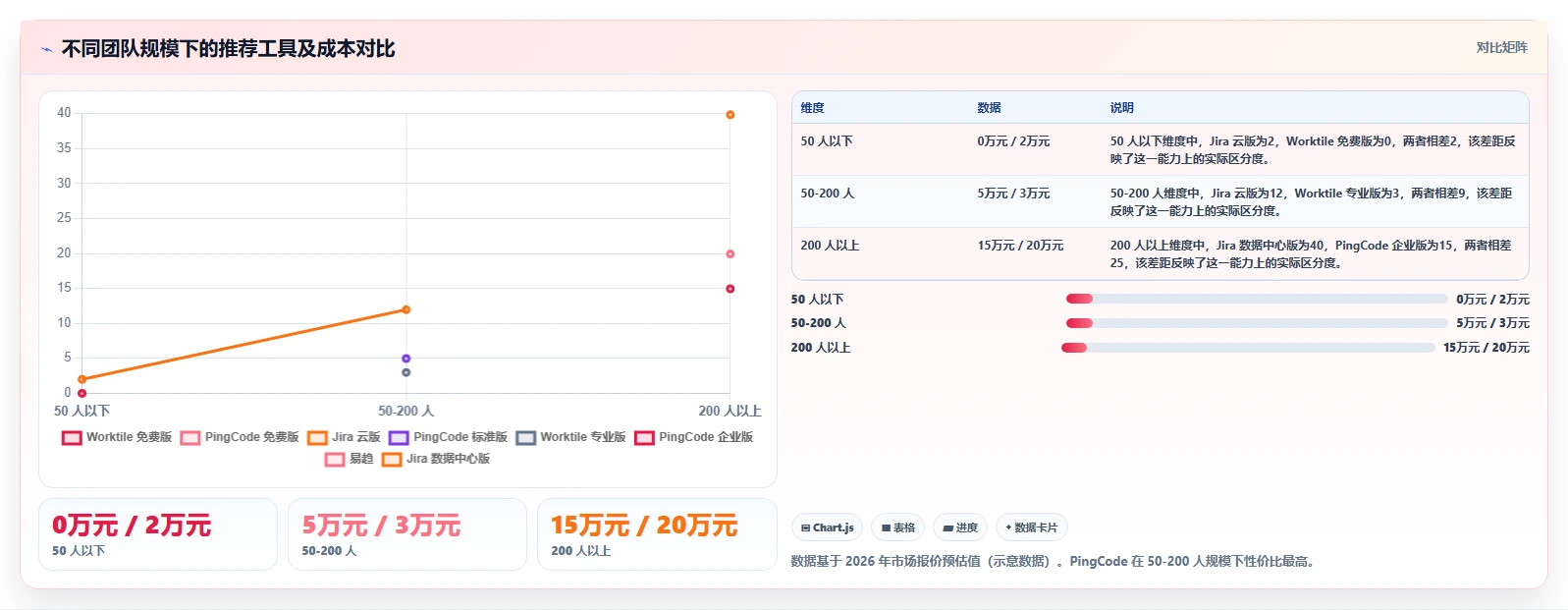Click the purple data point at value 5
This screenshot has height=610, width=1568.
point(406,359)
